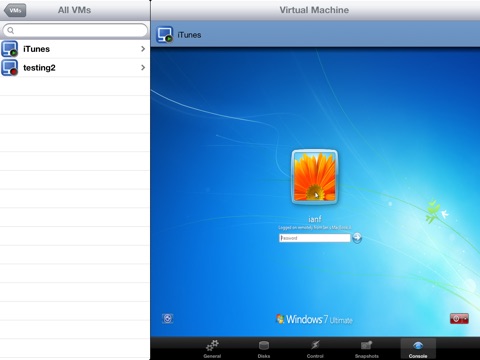Switch to the Console tab
This screenshot has height=360, width=480.
(x=418, y=349)
